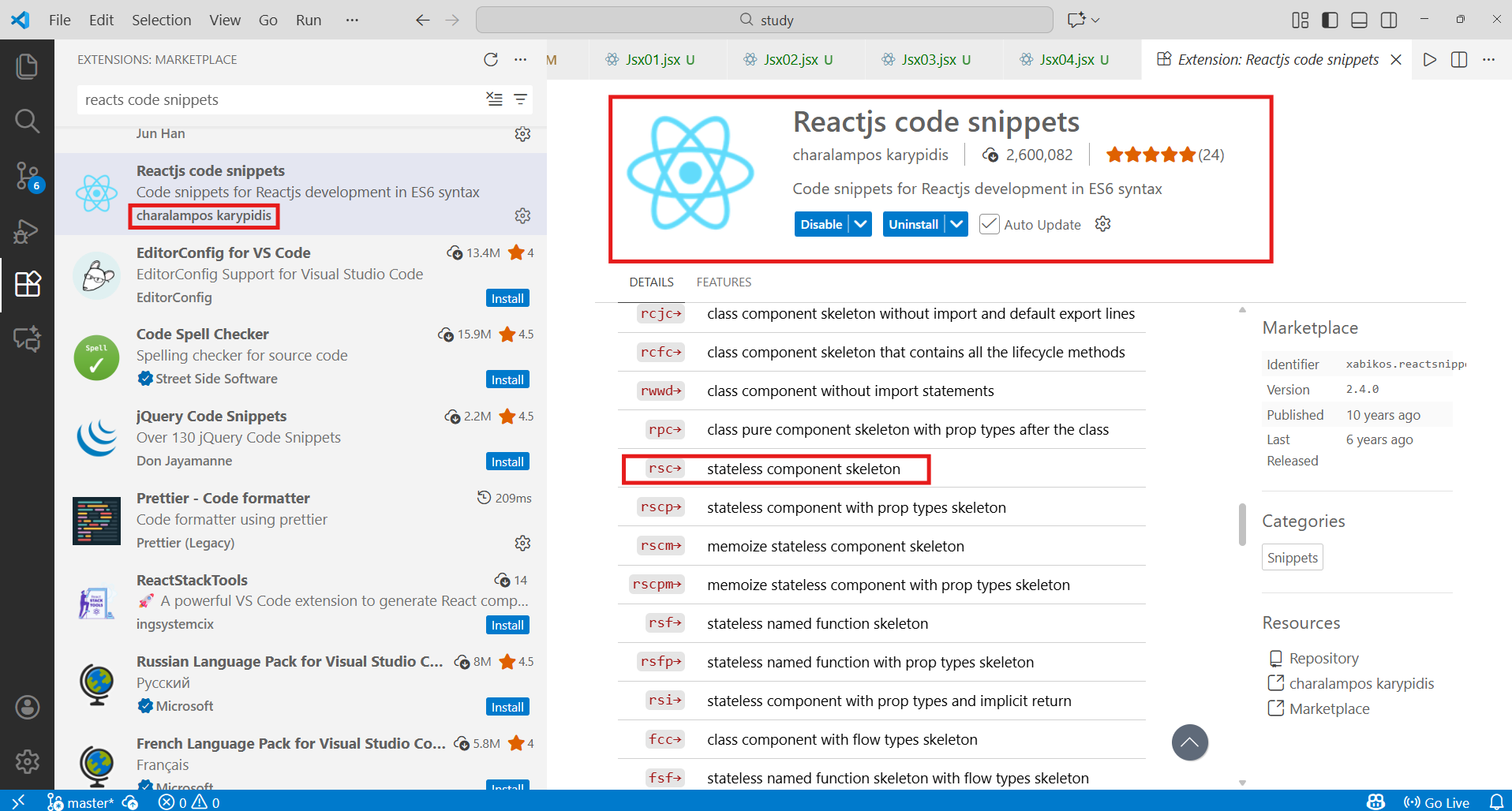This screenshot has height=811, width=1512.
Task: Expand the Uninstall button dropdown arrow
Action: [957, 224]
